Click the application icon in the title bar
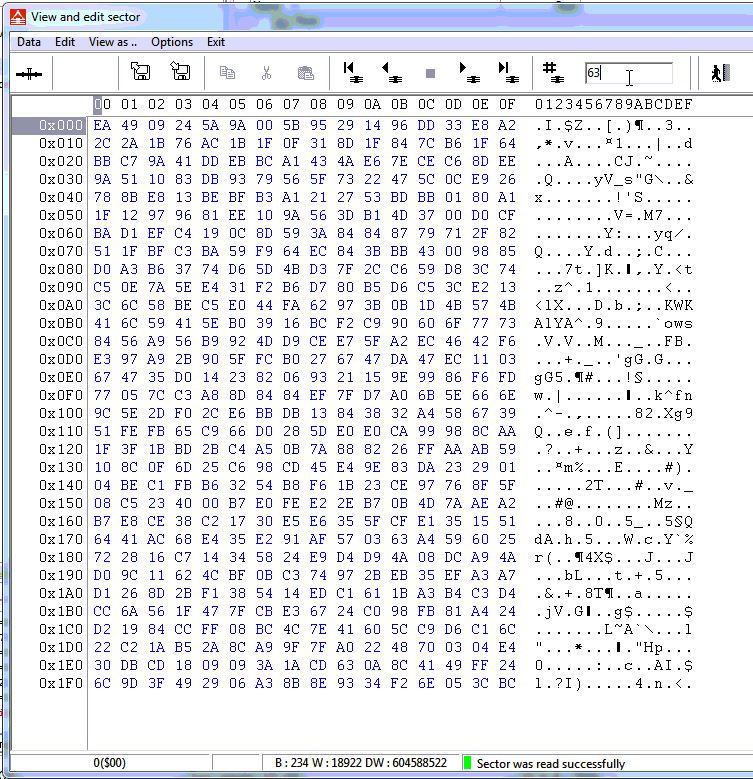 click(18, 17)
